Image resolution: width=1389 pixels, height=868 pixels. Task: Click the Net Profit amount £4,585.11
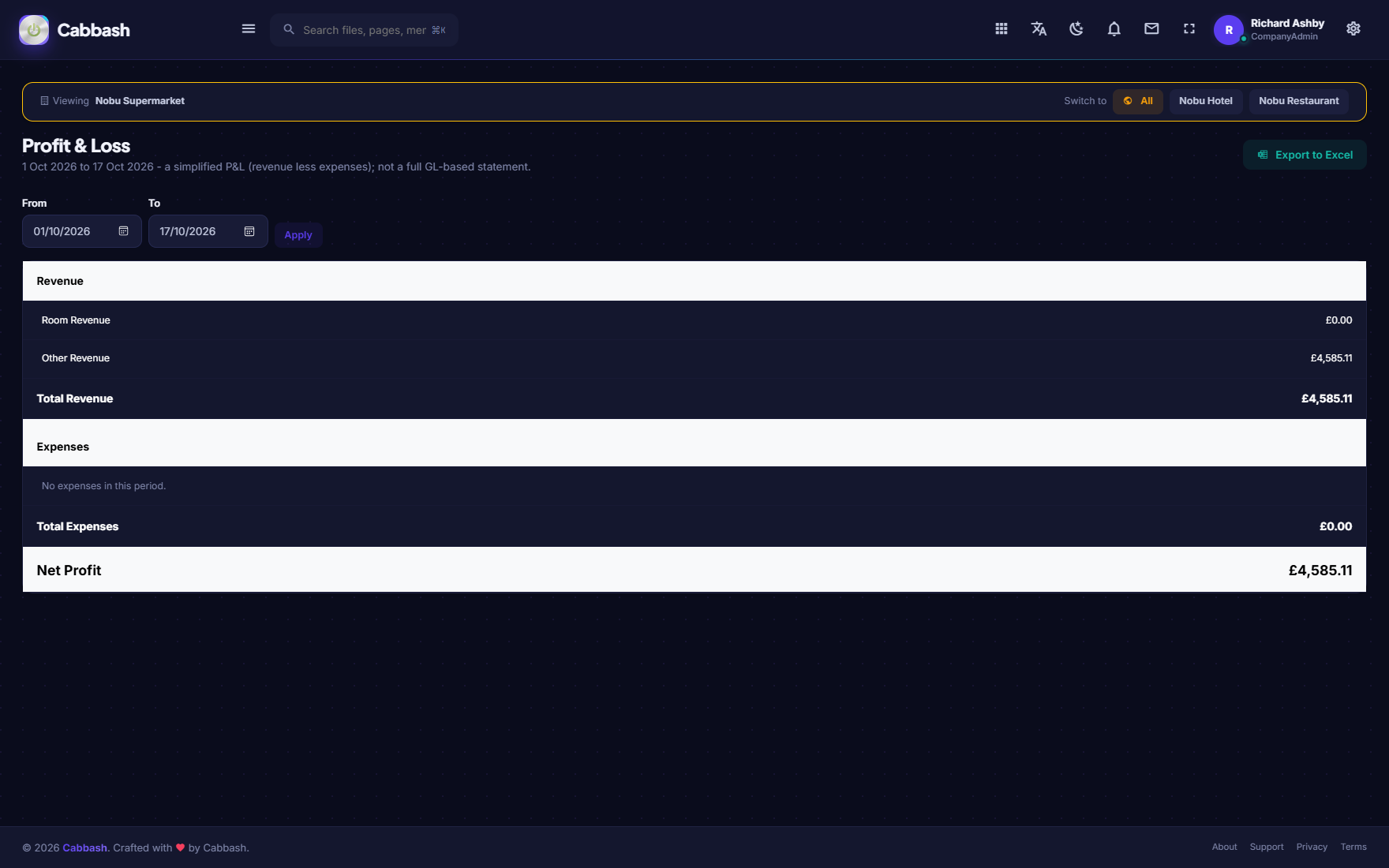[1320, 570]
